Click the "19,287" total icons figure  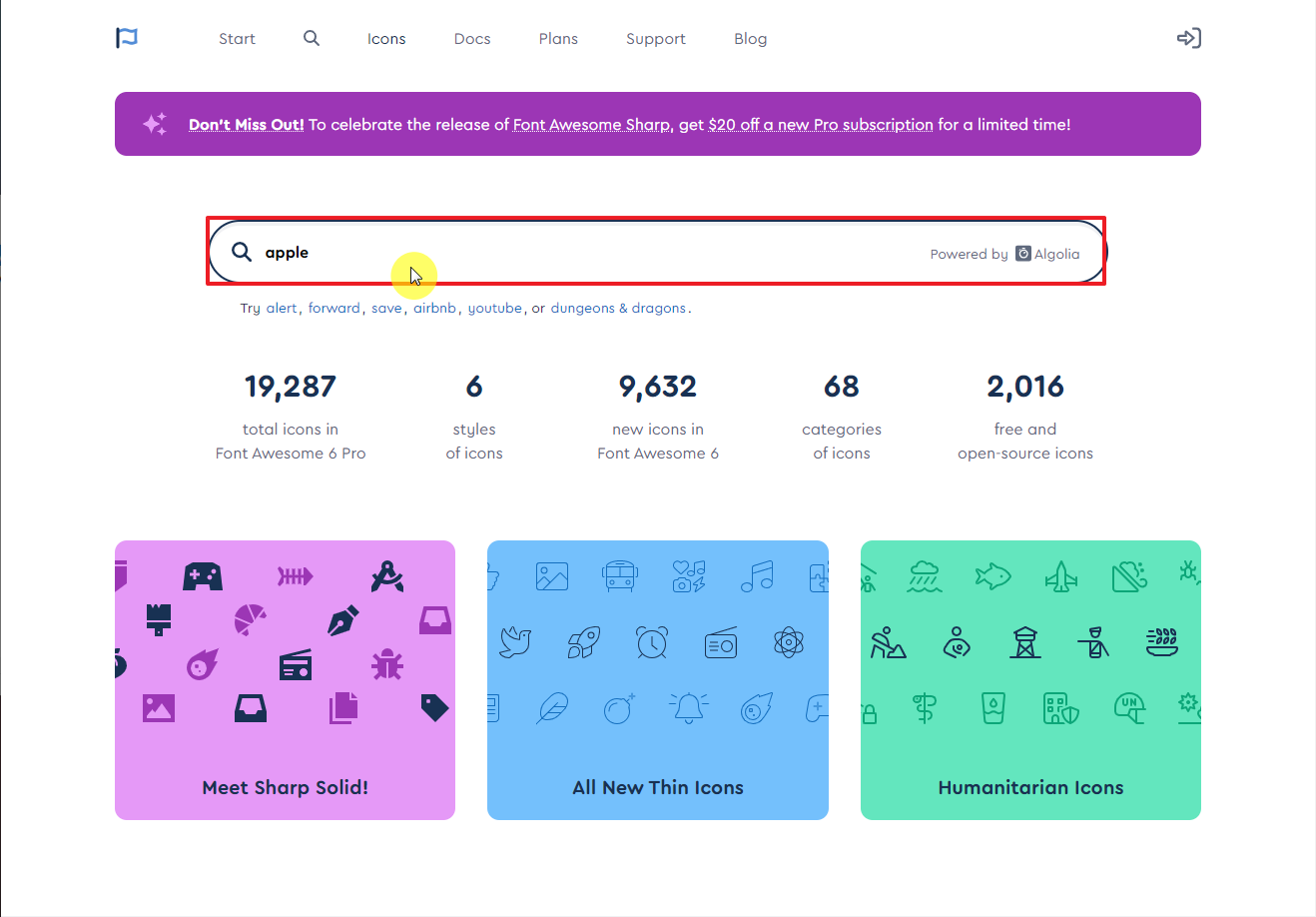pyautogui.click(x=291, y=387)
